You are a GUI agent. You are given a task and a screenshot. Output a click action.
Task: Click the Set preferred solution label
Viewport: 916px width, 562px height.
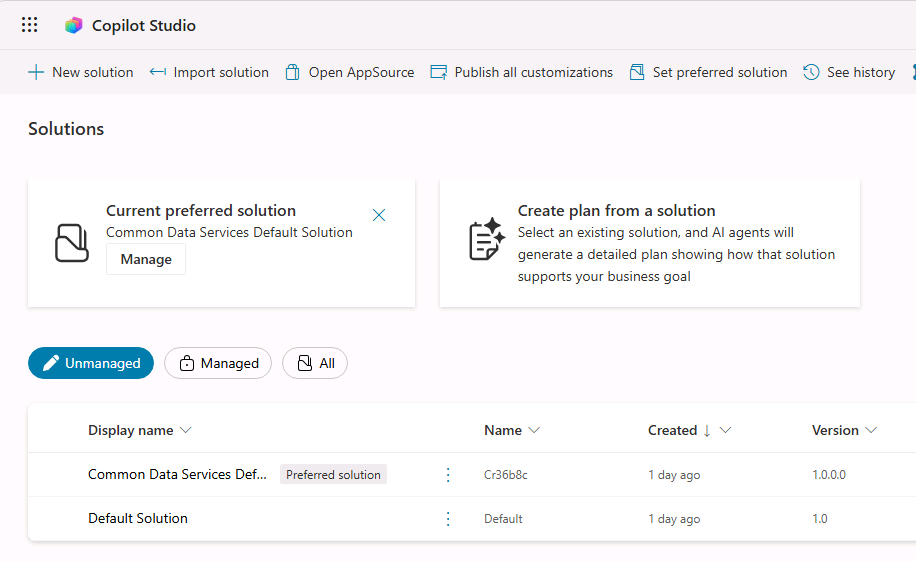(x=720, y=72)
